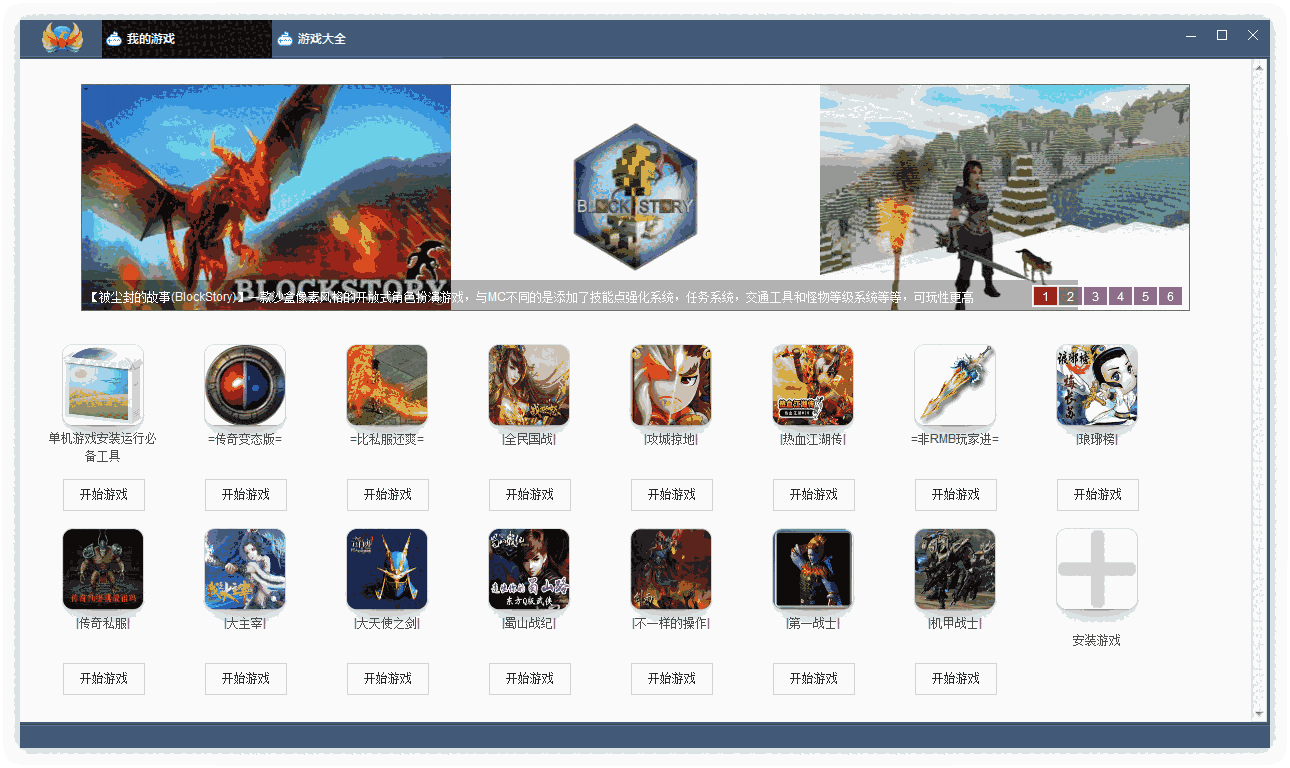Start 单机游戏安装运行必备工具 with its 开始游戏 button
The width and height of the screenshot is (1290, 768).
[104, 495]
